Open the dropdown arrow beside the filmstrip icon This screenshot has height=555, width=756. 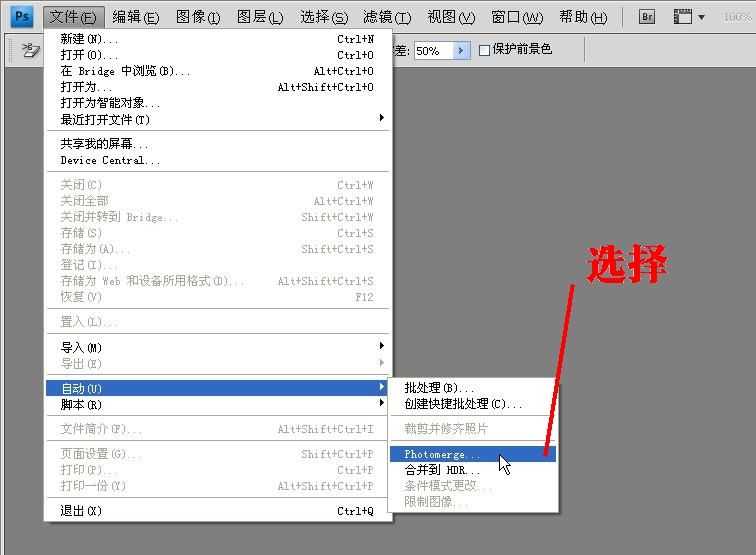(702, 17)
